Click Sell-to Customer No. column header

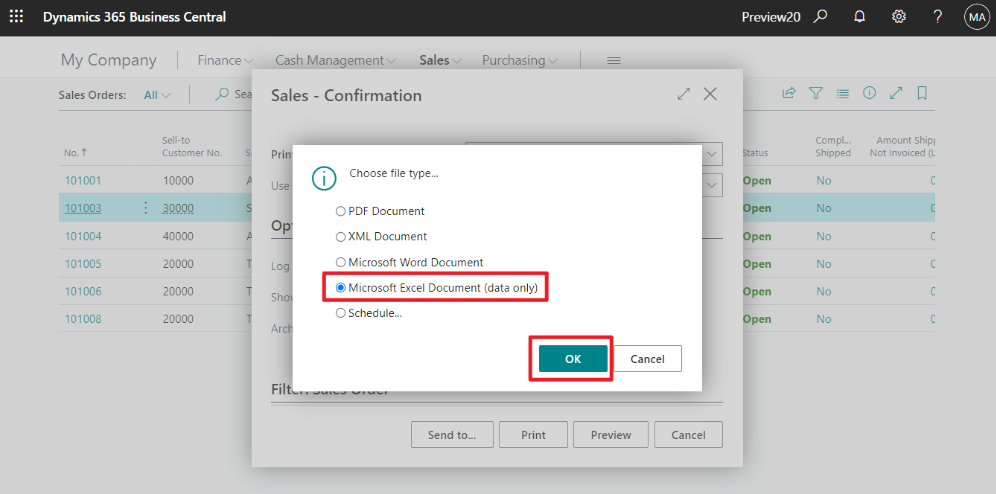191,147
